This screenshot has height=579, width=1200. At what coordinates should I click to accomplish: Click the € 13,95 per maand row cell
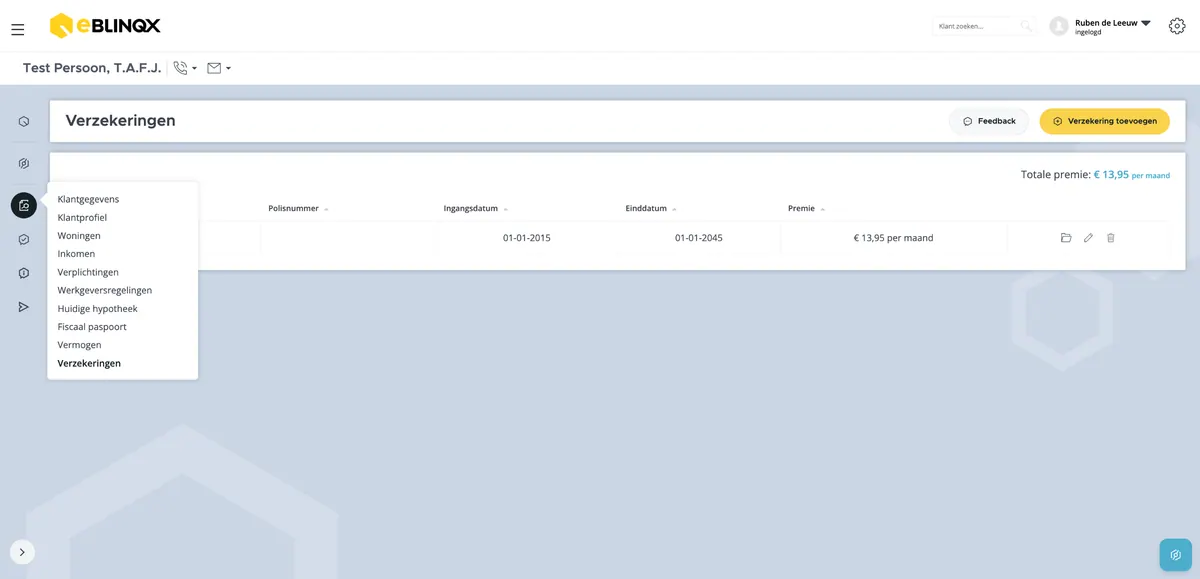(x=893, y=238)
